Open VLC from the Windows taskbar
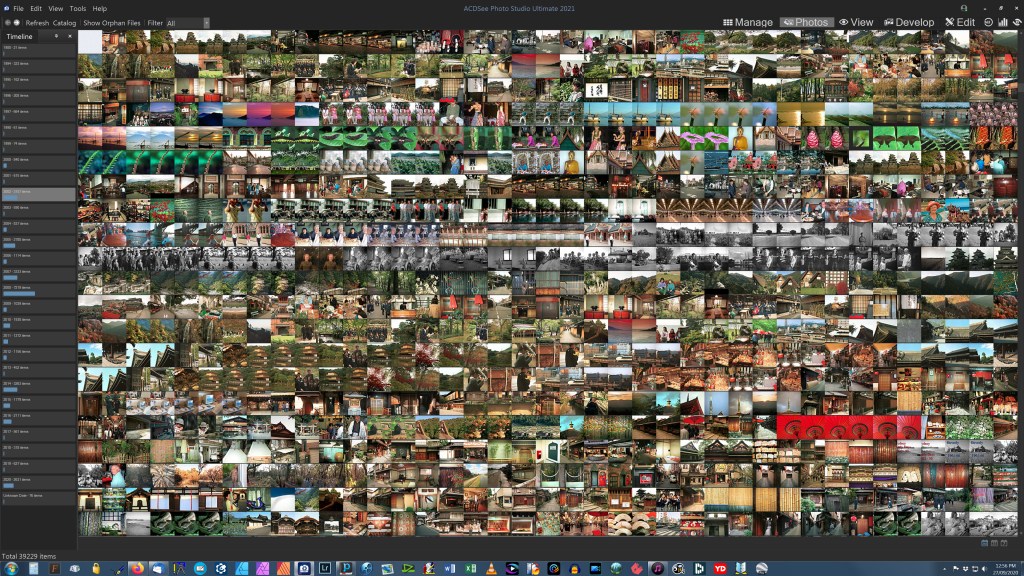The width and height of the screenshot is (1024, 576). click(491, 568)
